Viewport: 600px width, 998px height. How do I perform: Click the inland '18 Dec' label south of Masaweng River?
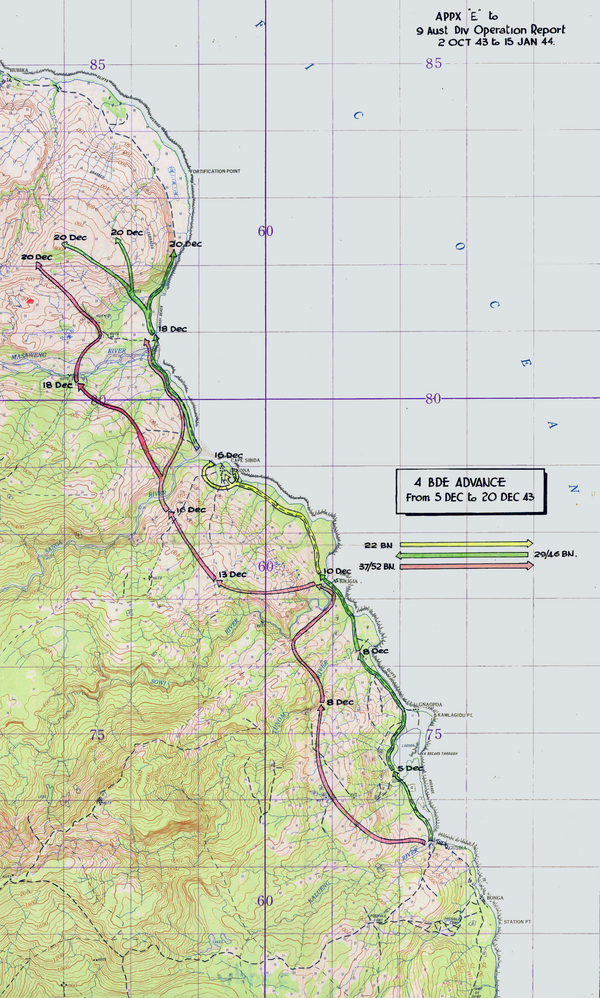point(57,384)
